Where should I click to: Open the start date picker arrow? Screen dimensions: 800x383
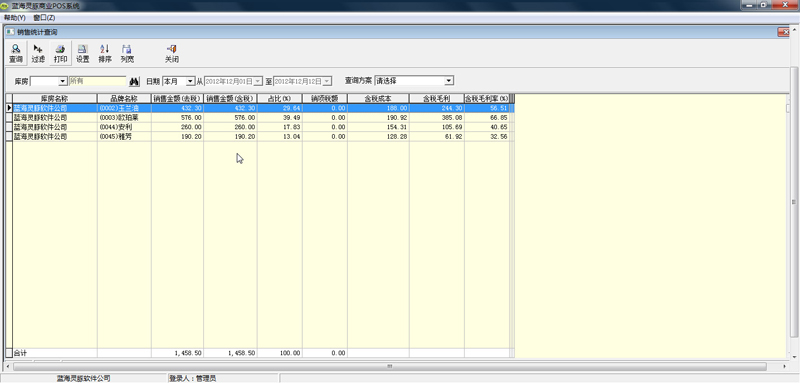pyautogui.click(x=258, y=81)
